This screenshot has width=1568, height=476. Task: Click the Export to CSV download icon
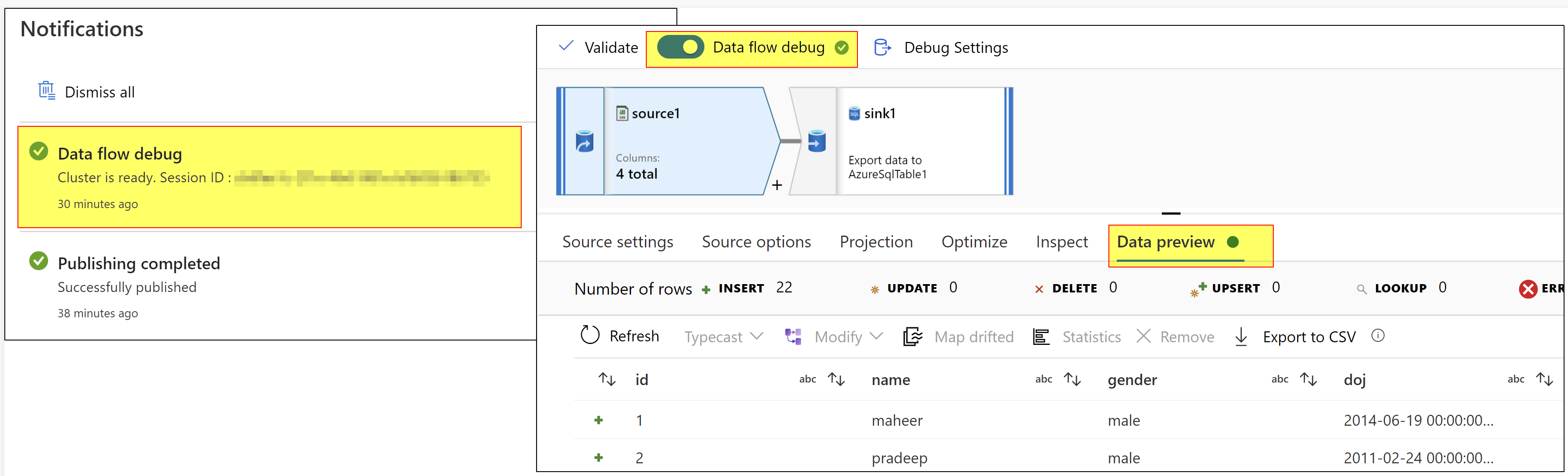pyautogui.click(x=1240, y=337)
